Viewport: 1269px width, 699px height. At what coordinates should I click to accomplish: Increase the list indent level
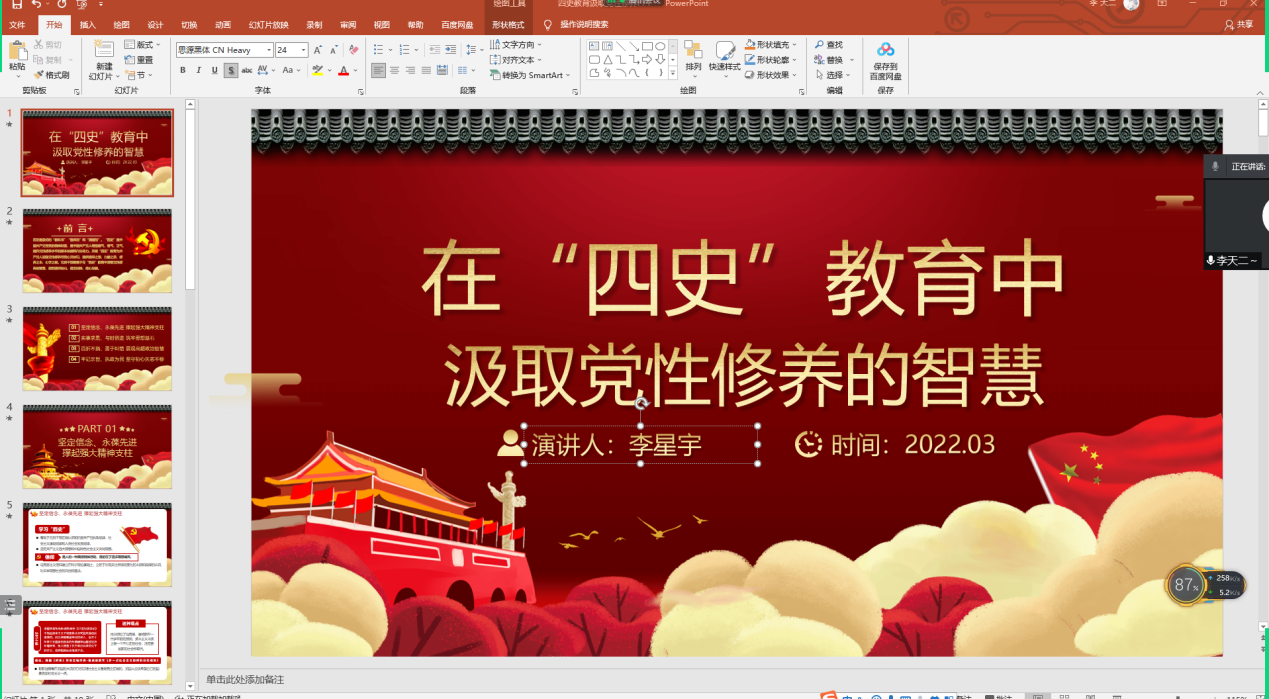click(451, 50)
